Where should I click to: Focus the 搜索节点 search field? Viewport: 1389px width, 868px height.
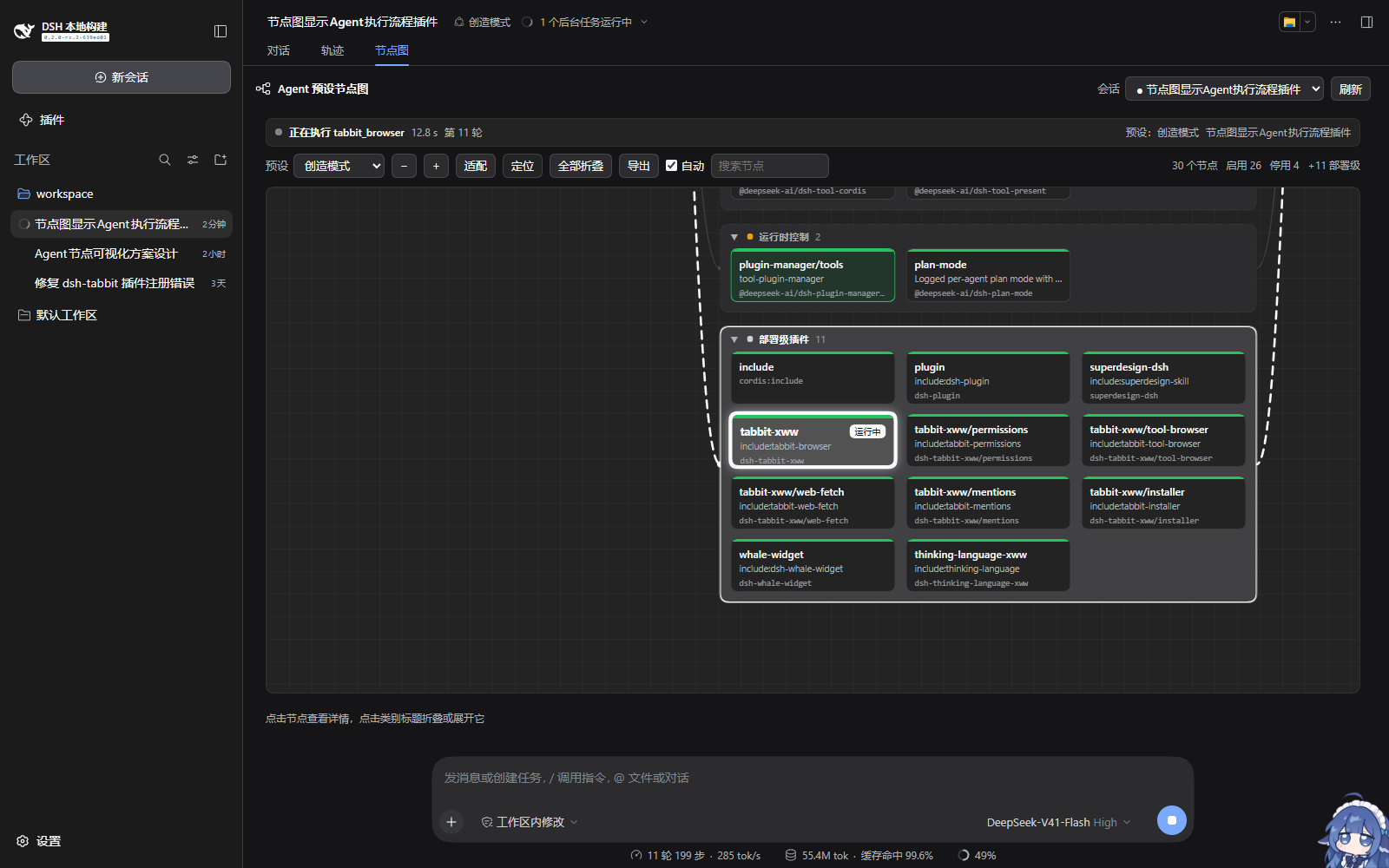(769, 166)
